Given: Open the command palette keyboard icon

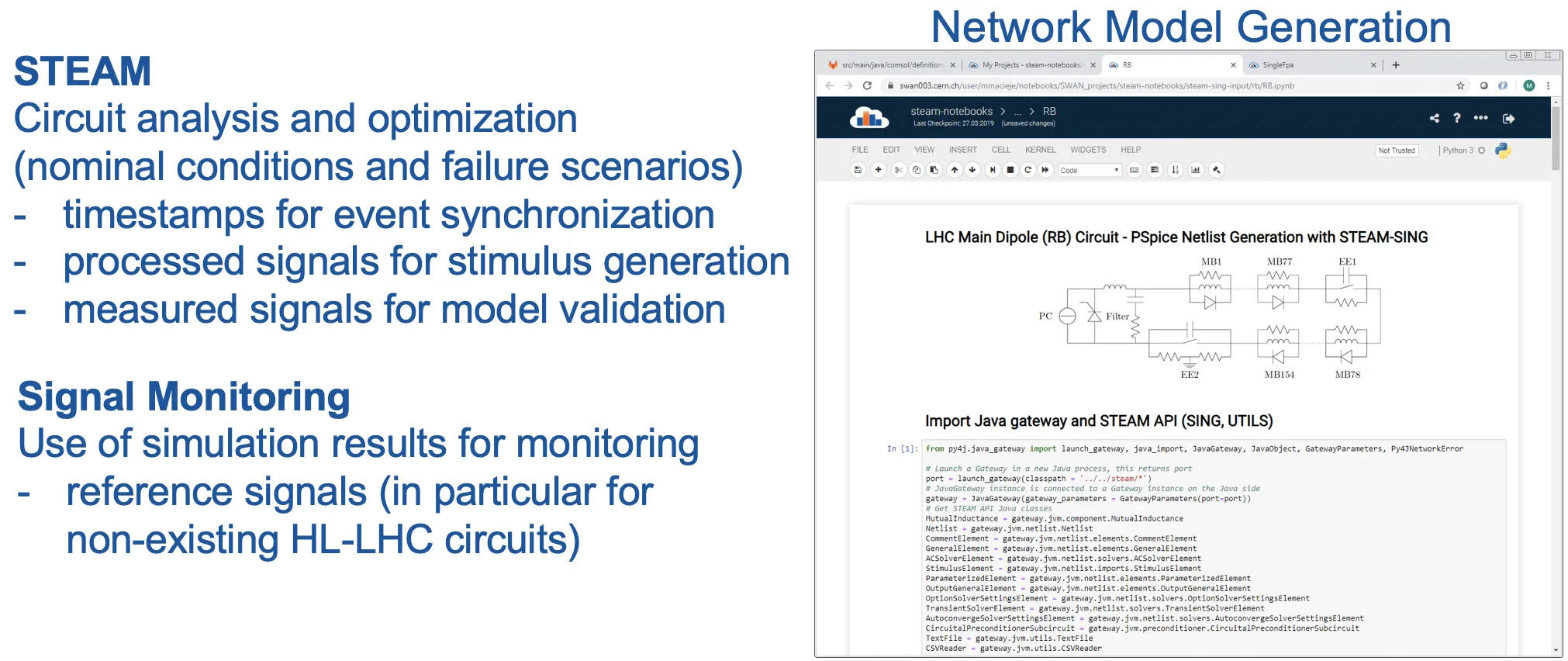Looking at the screenshot, I should click(1135, 170).
